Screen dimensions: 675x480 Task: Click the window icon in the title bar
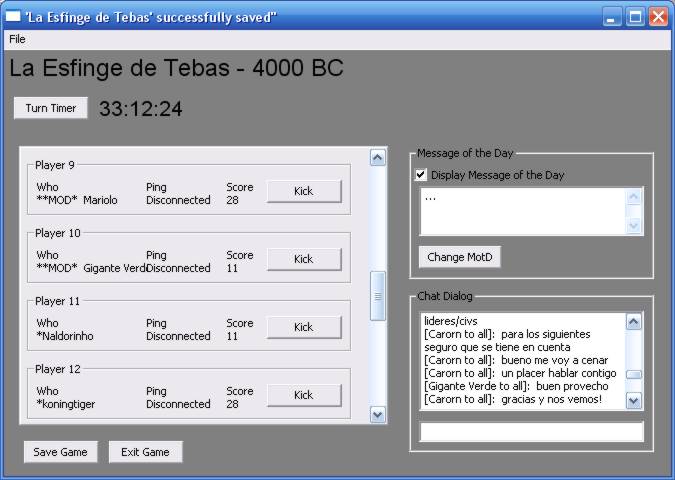click(x=13, y=17)
